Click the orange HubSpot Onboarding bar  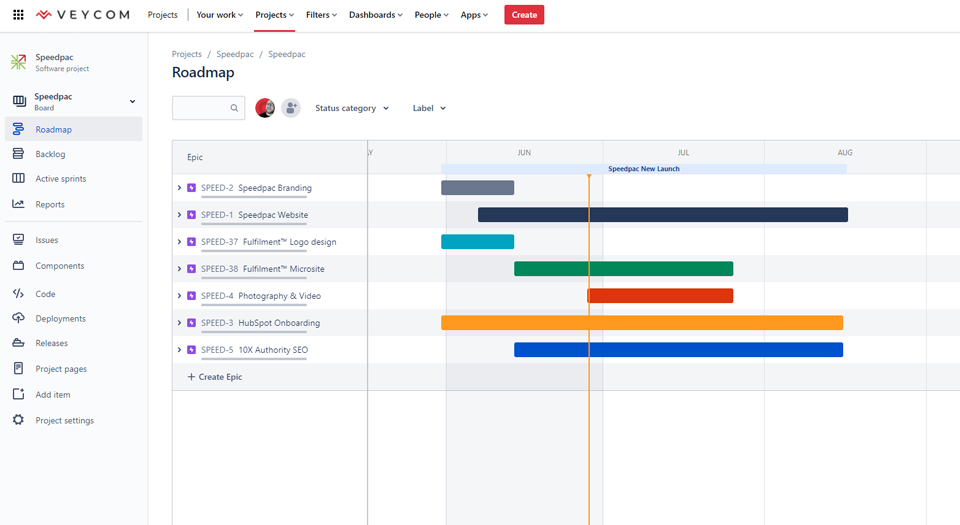coord(642,322)
